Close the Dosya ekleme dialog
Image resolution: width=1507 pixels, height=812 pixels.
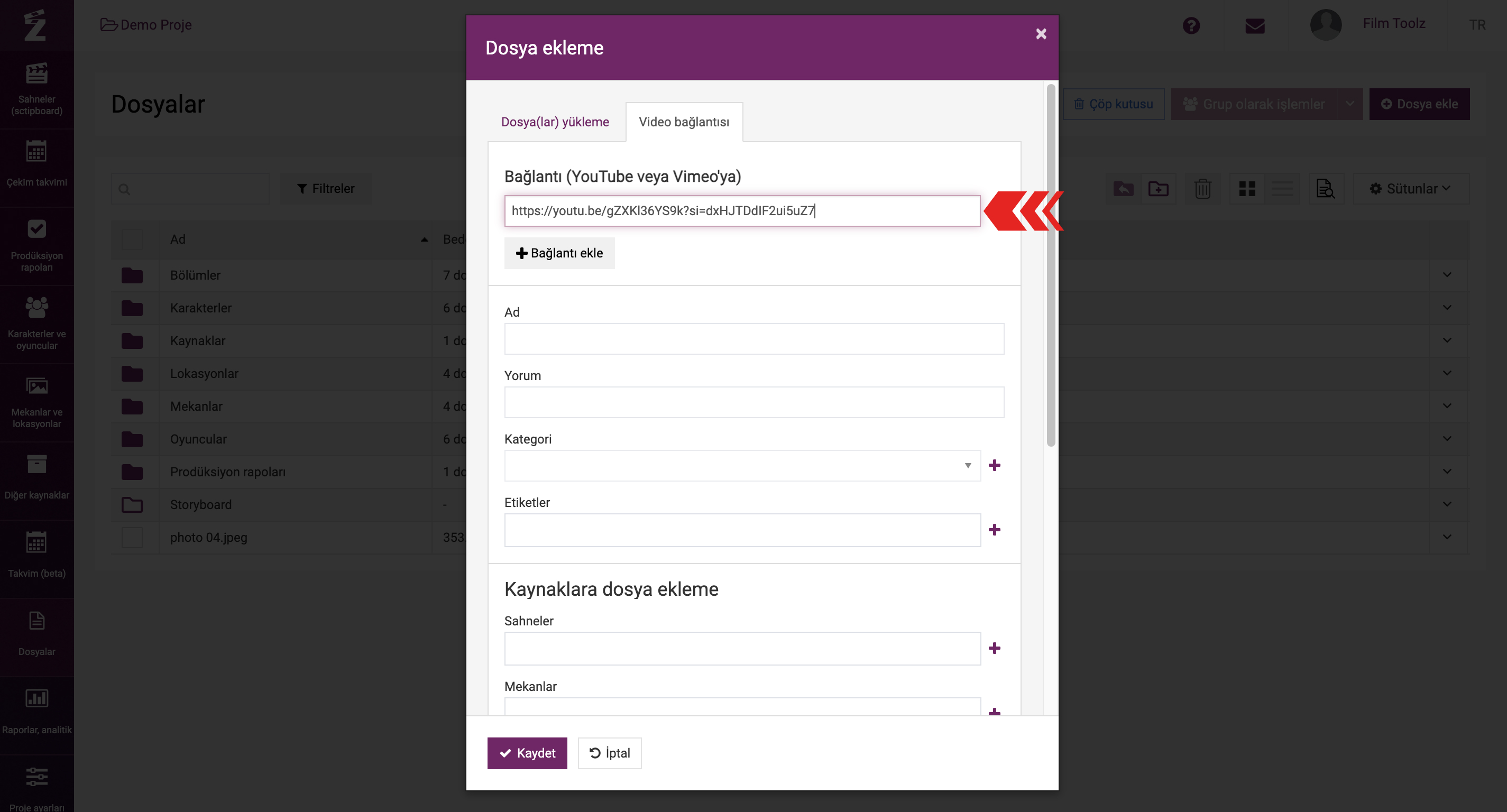pyautogui.click(x=1041, y=34)
